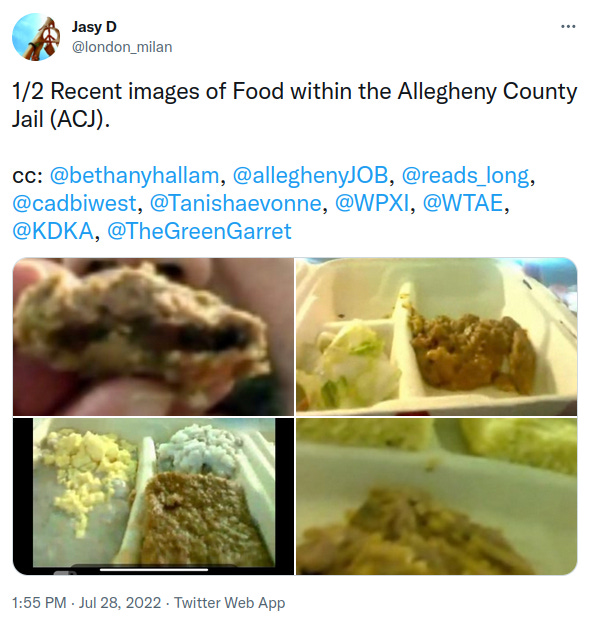594x623 pixels.
Task: Open the @london_milan handle link
Action: click(x=122, y=47)
